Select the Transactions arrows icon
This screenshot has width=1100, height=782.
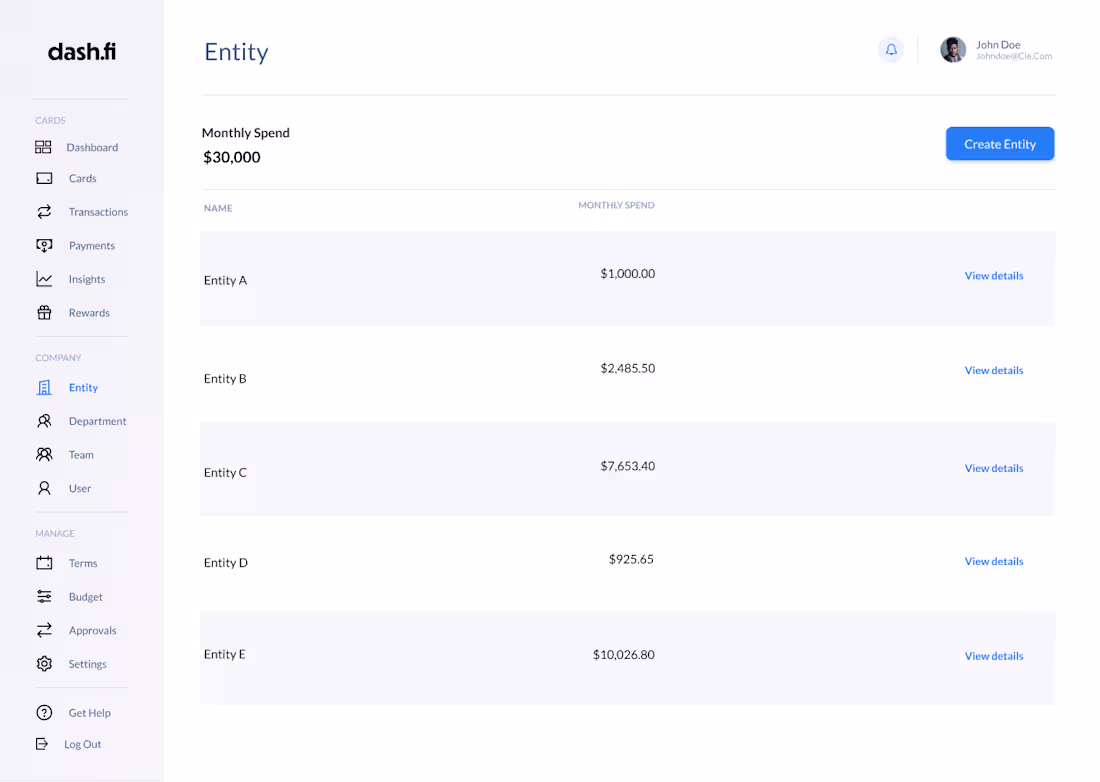point(44,212)
